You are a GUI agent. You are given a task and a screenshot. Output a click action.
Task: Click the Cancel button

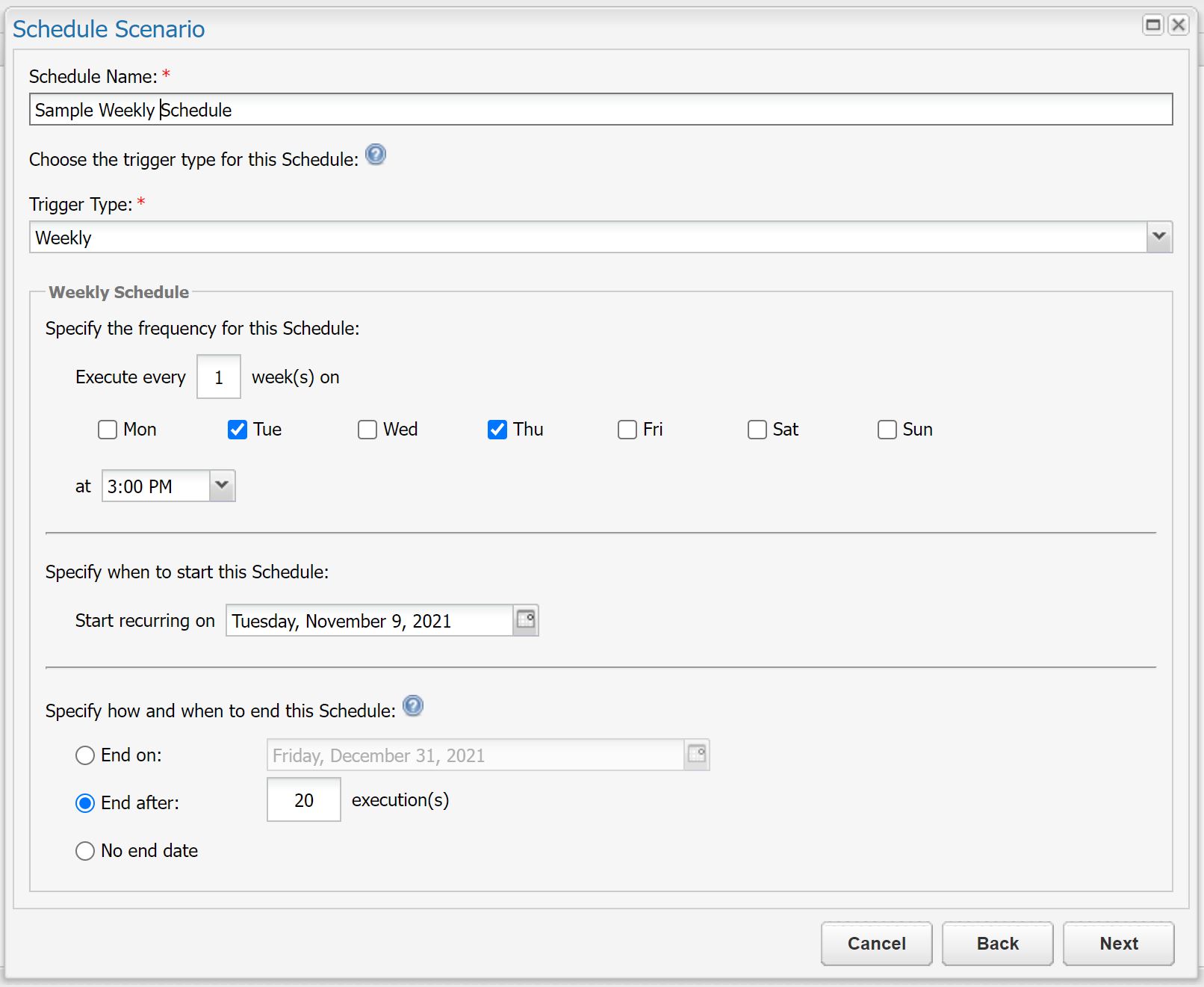(x=876, y=944)
